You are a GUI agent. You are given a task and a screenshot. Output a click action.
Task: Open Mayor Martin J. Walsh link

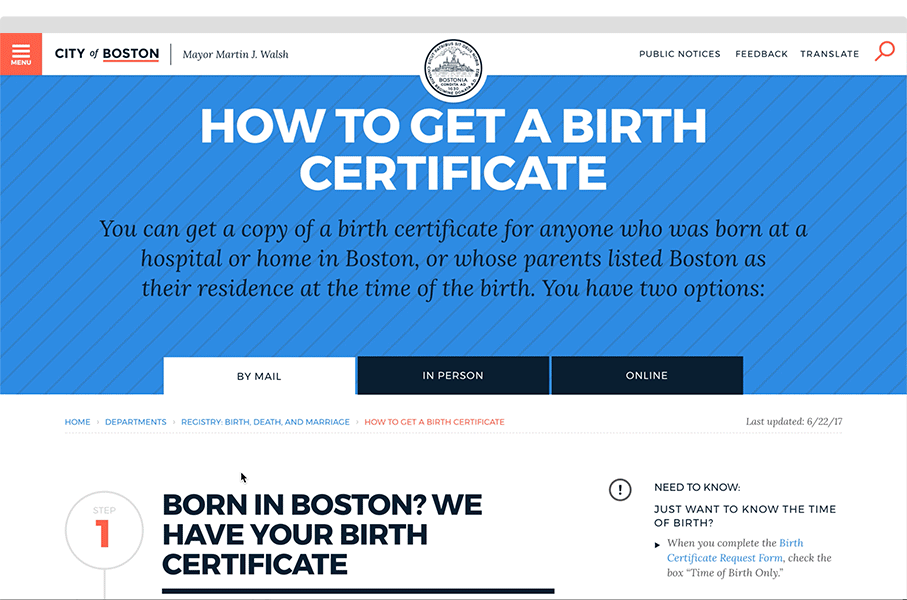click(x=235, y=54)
